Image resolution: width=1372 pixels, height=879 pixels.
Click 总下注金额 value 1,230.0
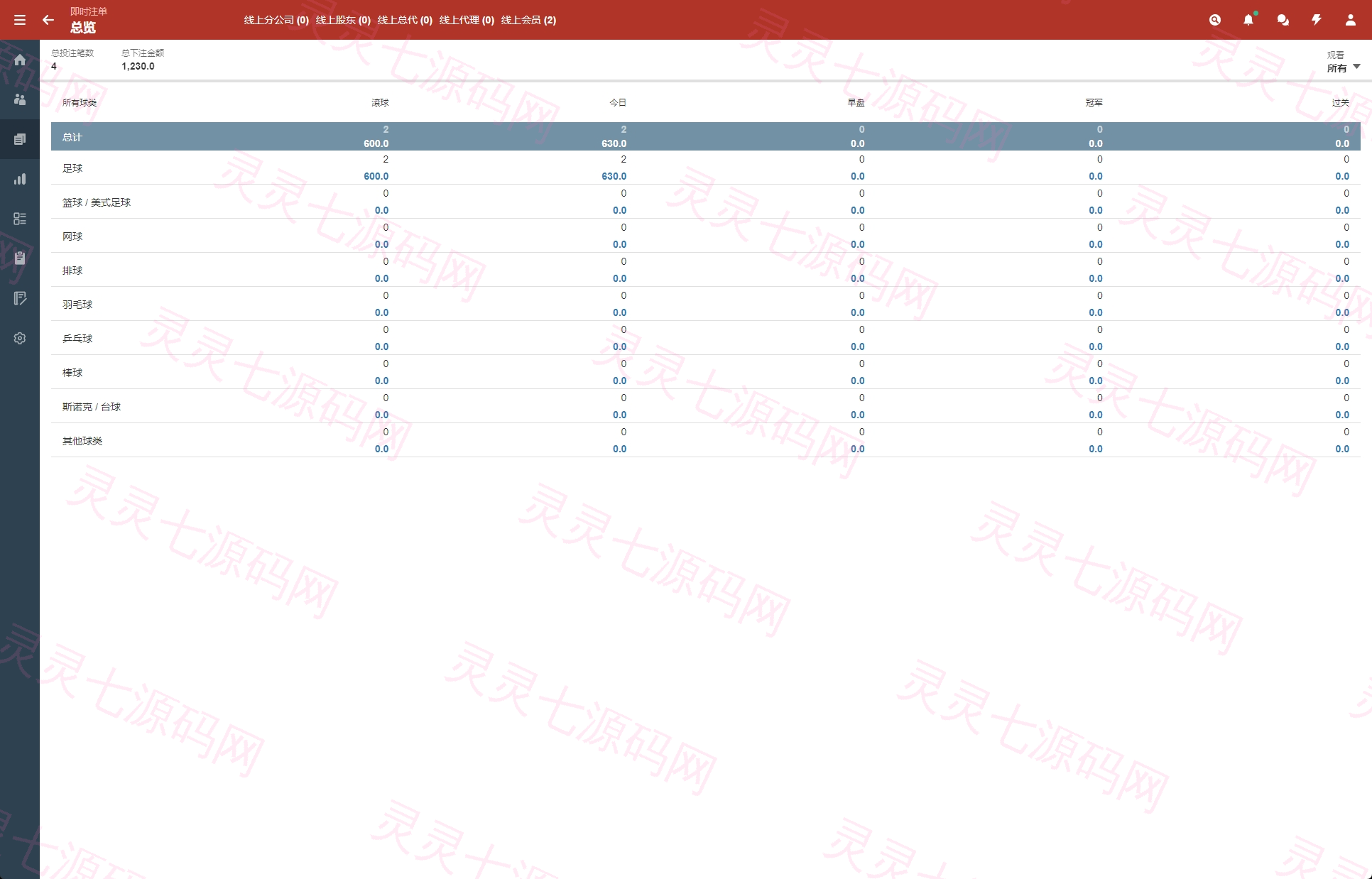pos(138,66)
